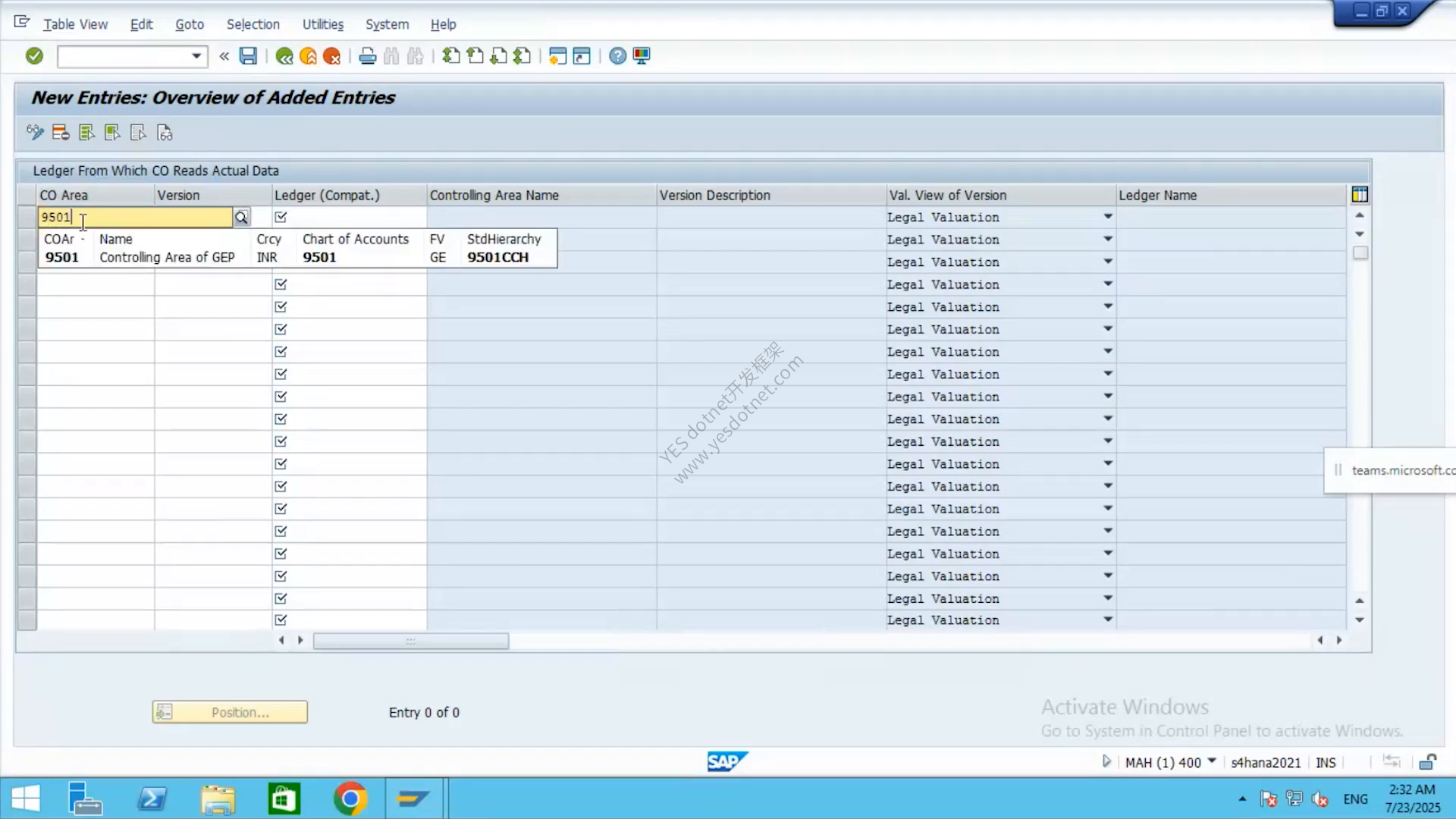Click the horizontal scrollbar thumb below table
This screenshot has height=819, width=1456.
click(411, 641)
